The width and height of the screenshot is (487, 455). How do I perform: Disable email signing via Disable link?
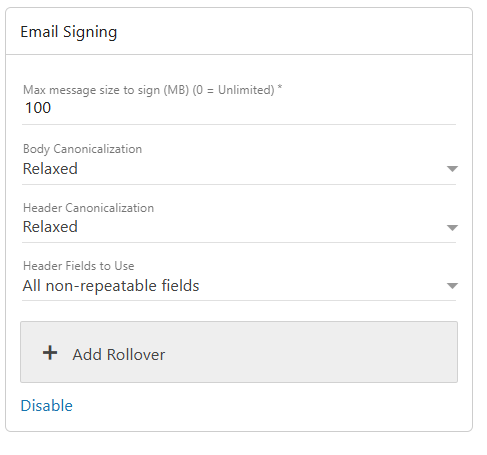point(47,406)
